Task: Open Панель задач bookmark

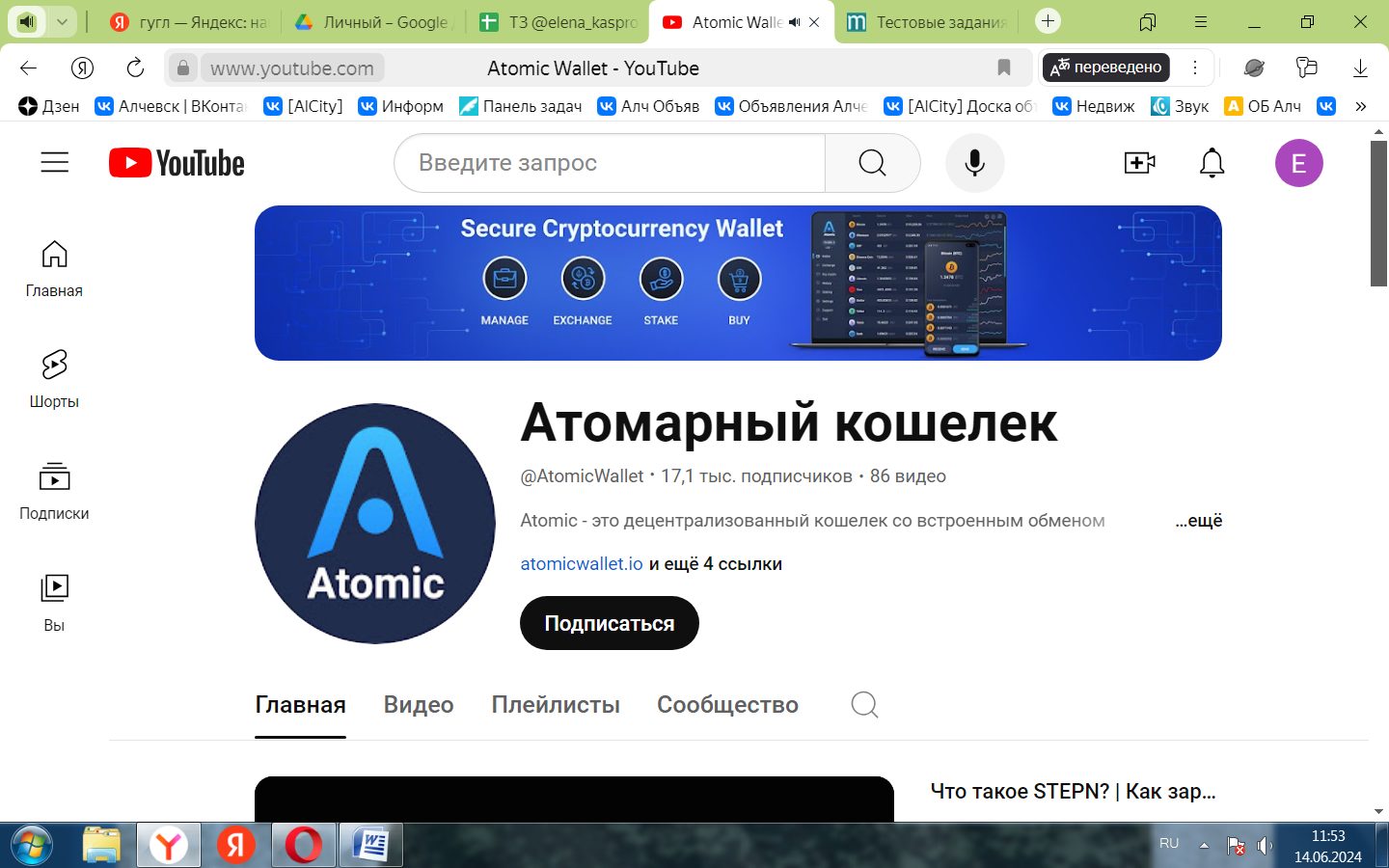Action: tap(520, 106)
